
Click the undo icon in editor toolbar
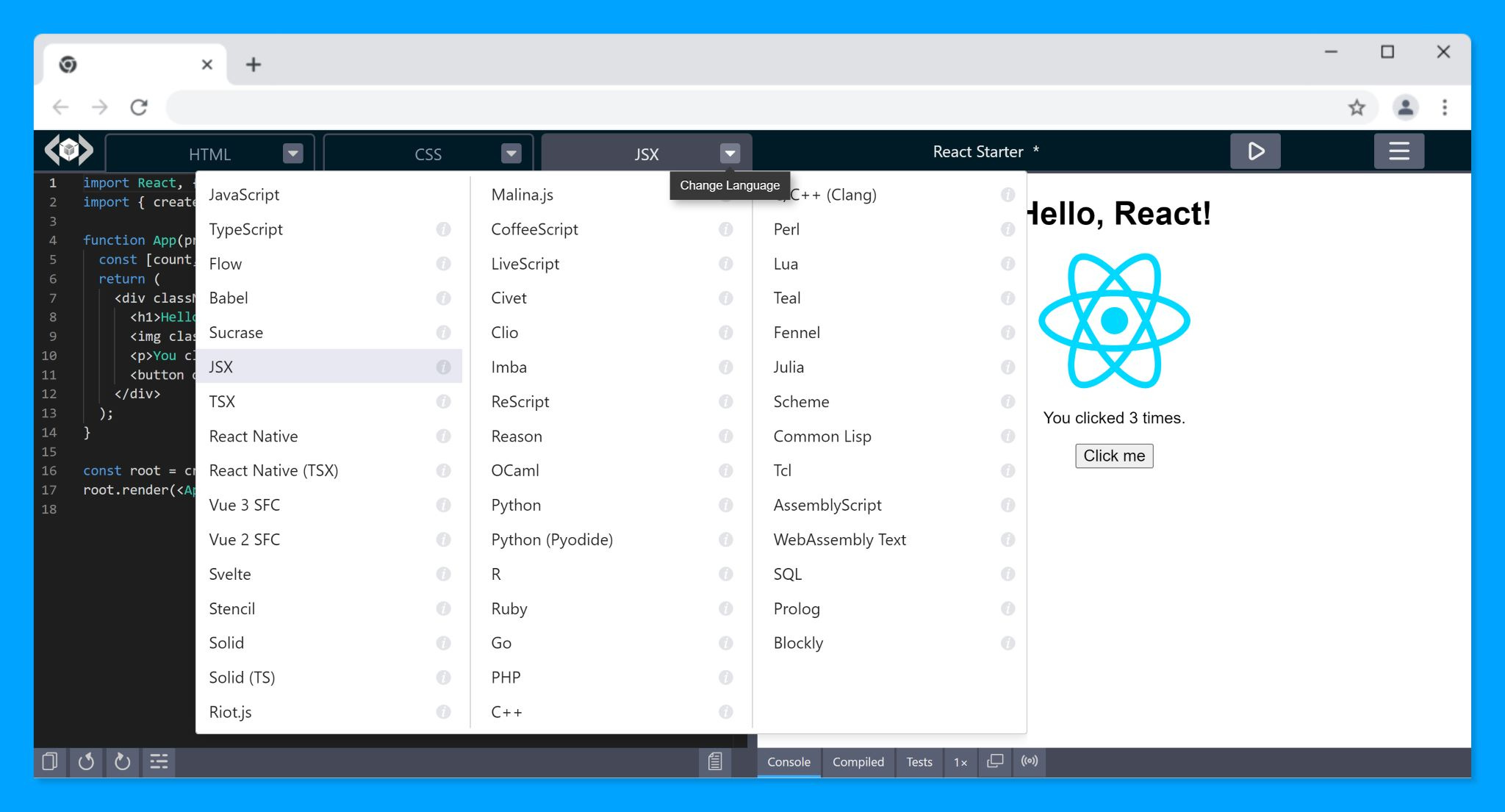86,761
